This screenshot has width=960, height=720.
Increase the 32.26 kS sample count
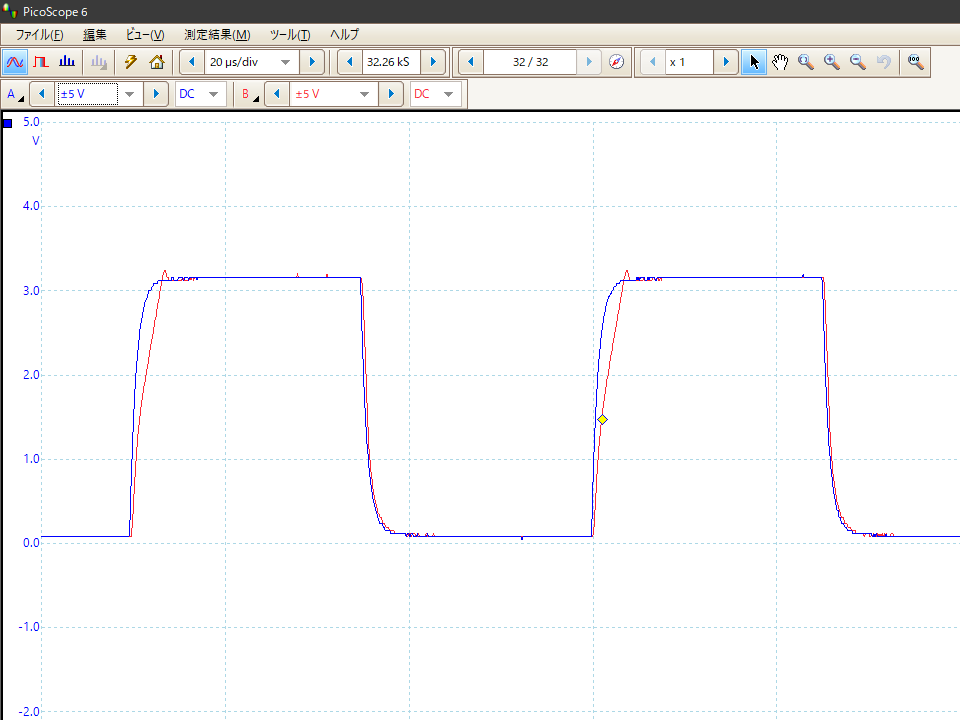pyautogui.click(x=433, y=62)
